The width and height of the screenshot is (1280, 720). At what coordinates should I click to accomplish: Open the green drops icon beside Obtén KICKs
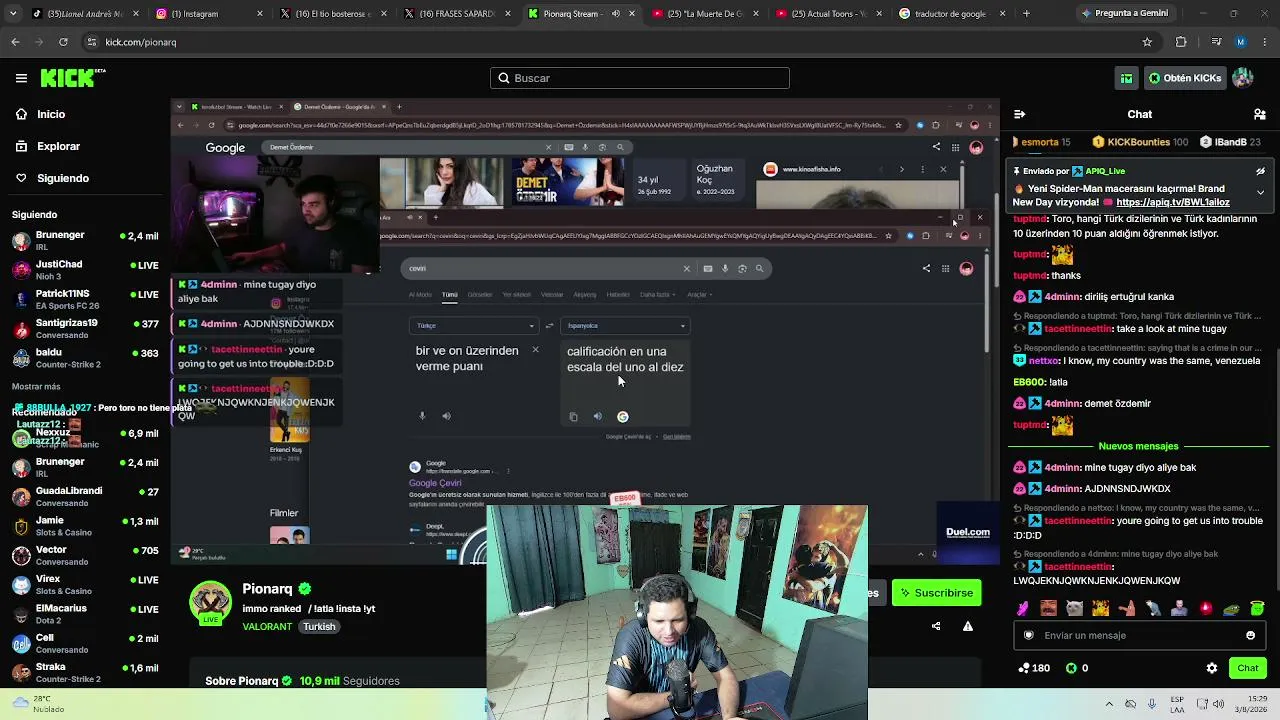click(1127, 78)
